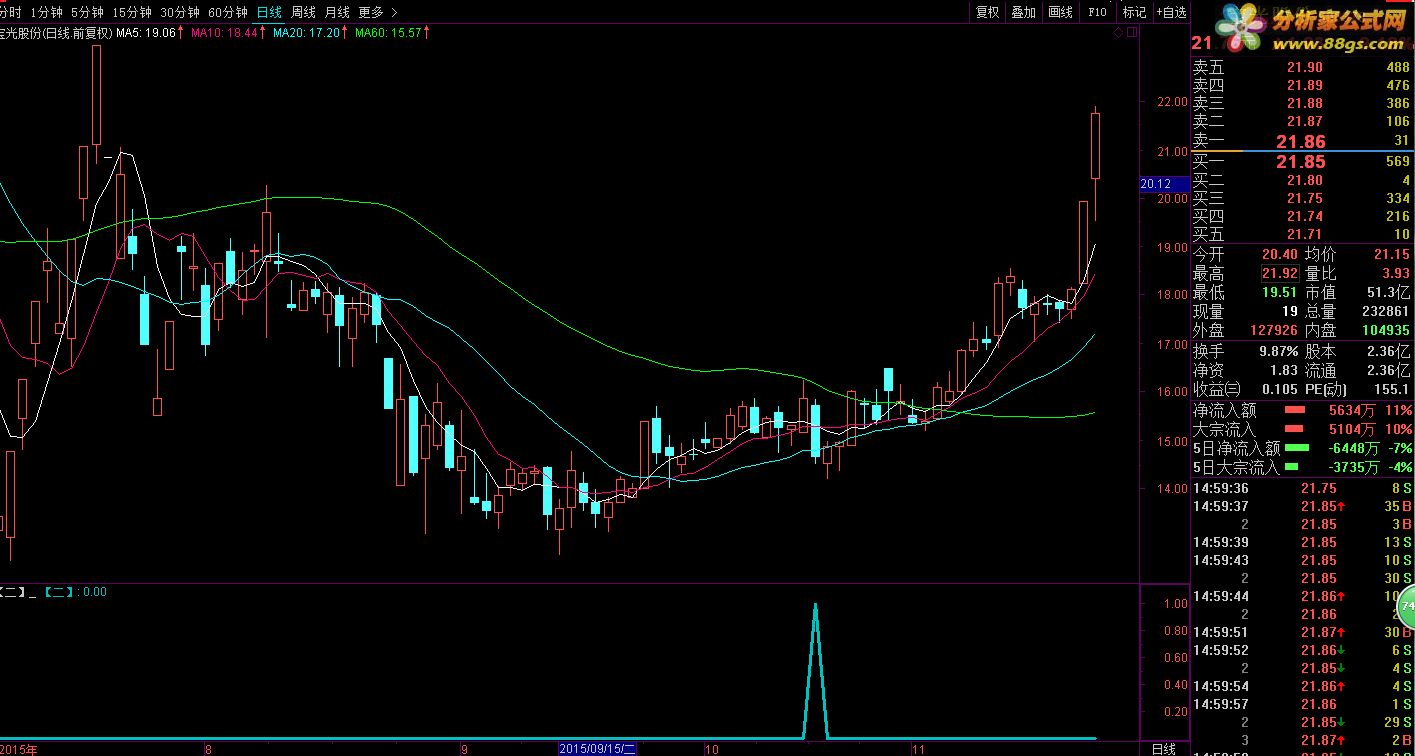1415x756 pixels.
Task: Click the 14:59:44 trade tick row
Action: click(x=1302, y=596)
